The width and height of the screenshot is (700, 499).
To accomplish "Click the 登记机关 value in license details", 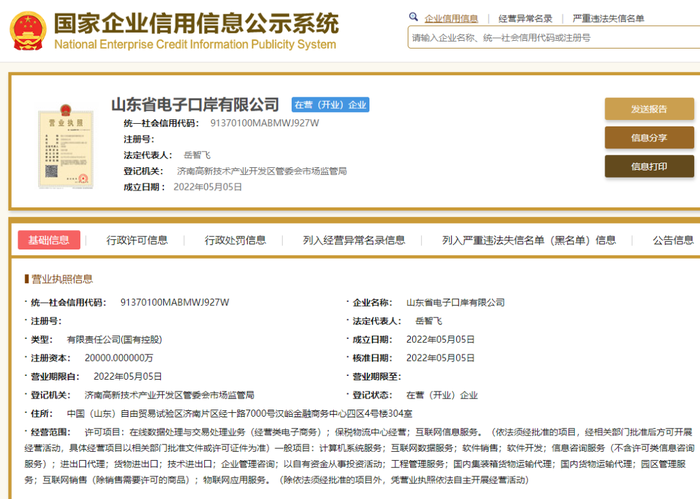I will [x=169, y=395].
